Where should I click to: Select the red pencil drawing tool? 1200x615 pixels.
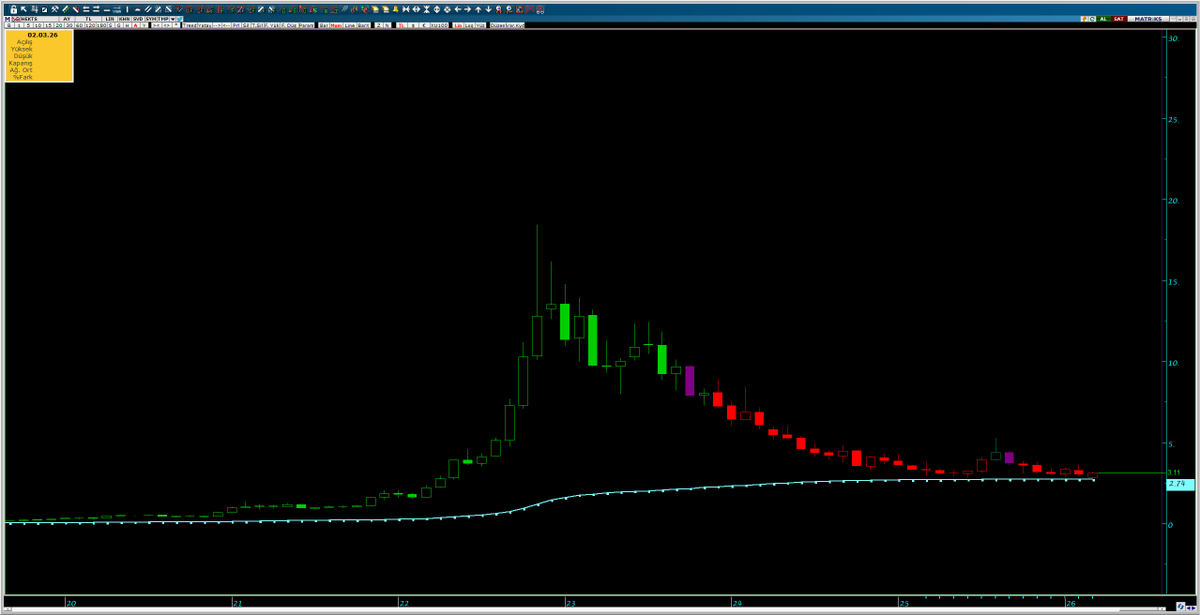click(75, 10)
